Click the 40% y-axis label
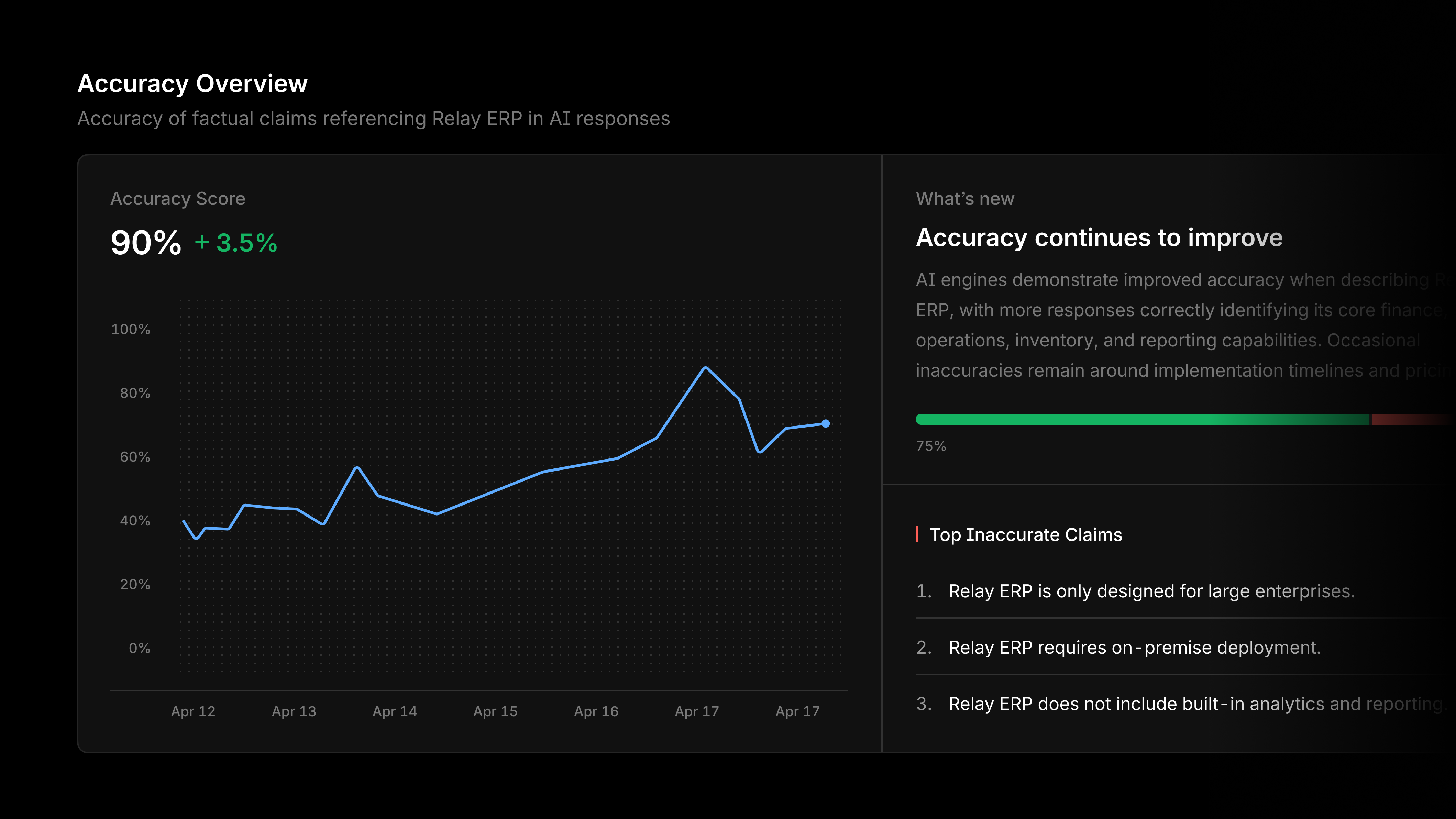The image size is (1456, 819). [x=135, y=521]
